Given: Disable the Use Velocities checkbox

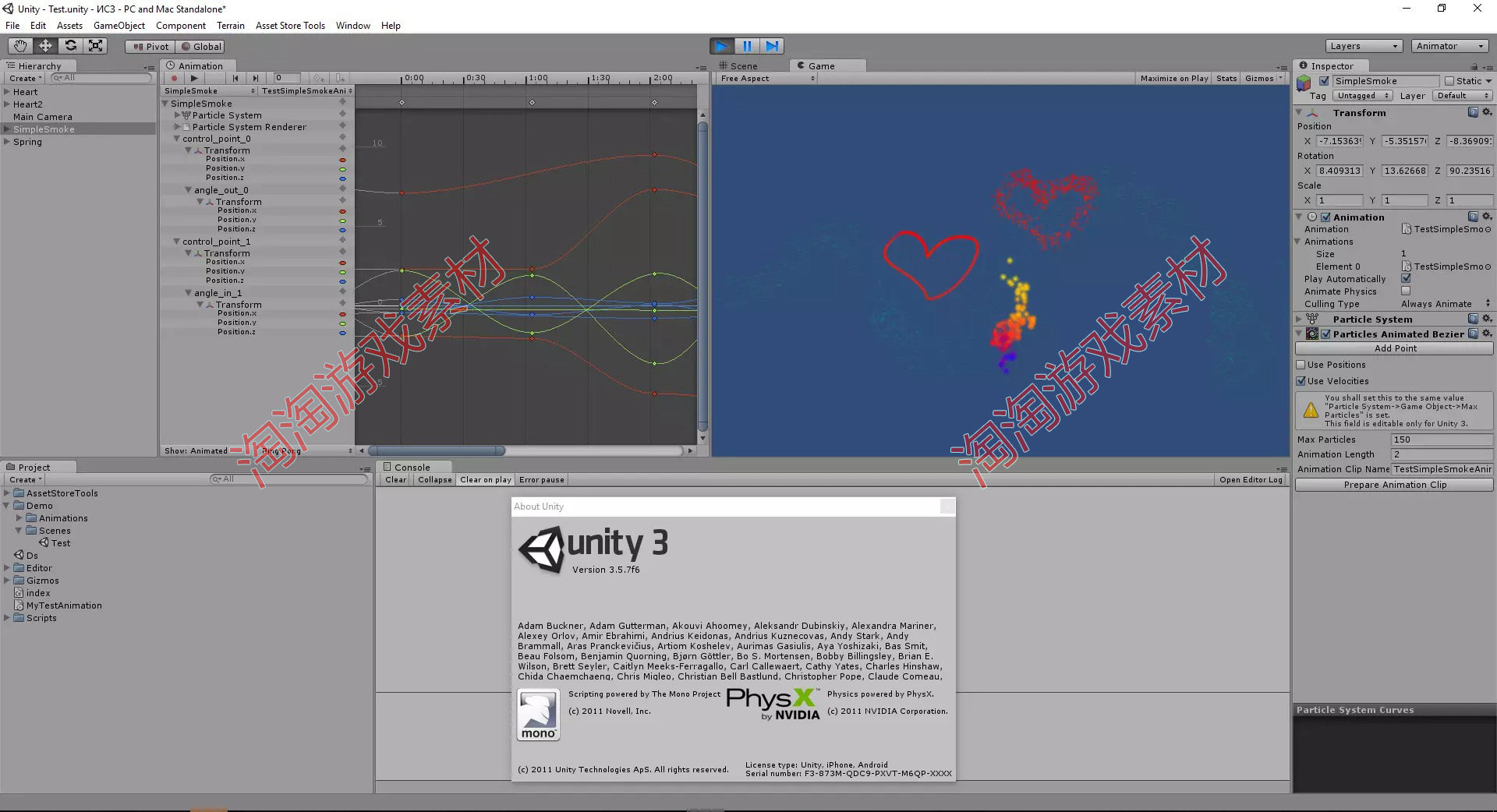Looking at the screenshot, I should coord(1301,381).
